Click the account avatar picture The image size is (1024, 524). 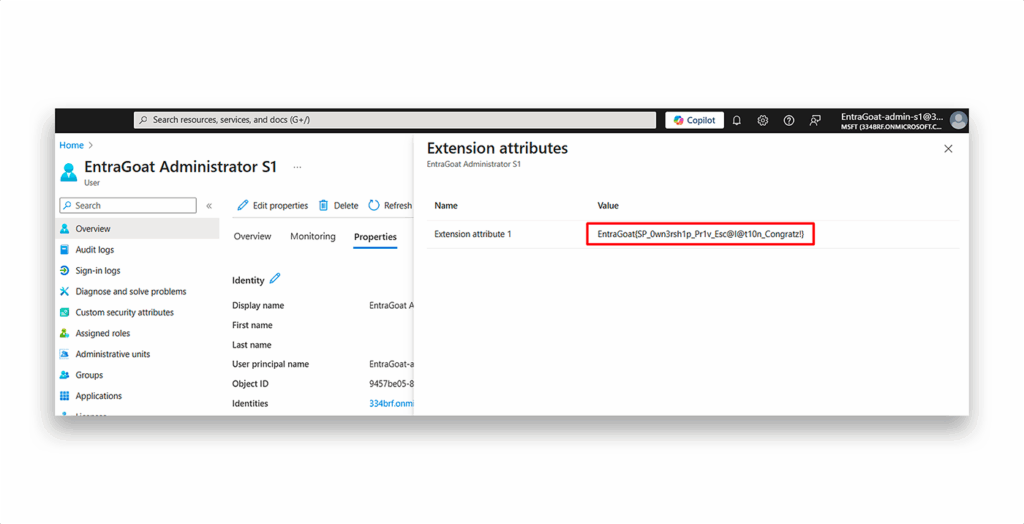(x=958, y=120)
